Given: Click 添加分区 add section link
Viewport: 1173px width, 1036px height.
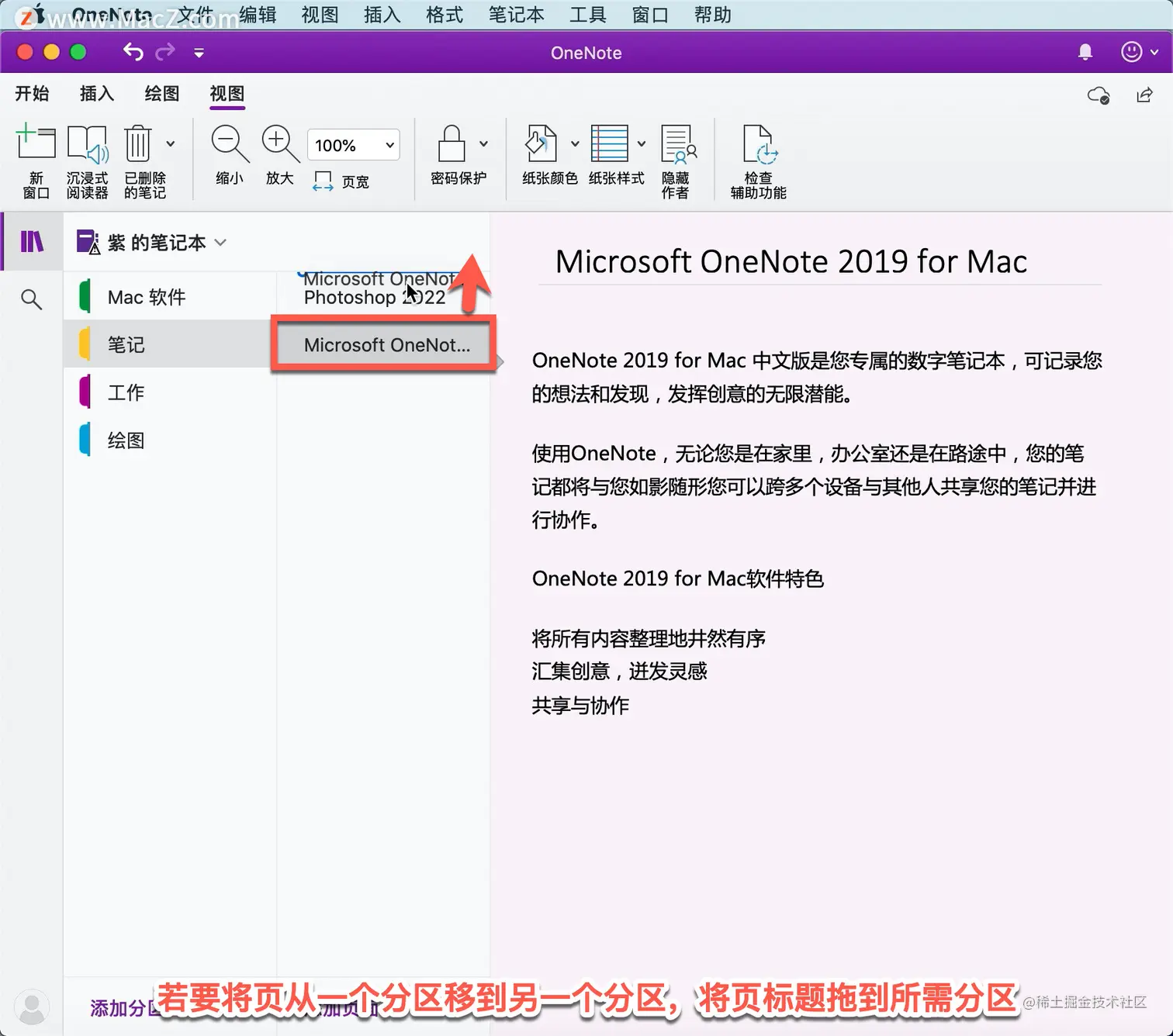Looking at the screenshot, I should tap(124, 1008).
